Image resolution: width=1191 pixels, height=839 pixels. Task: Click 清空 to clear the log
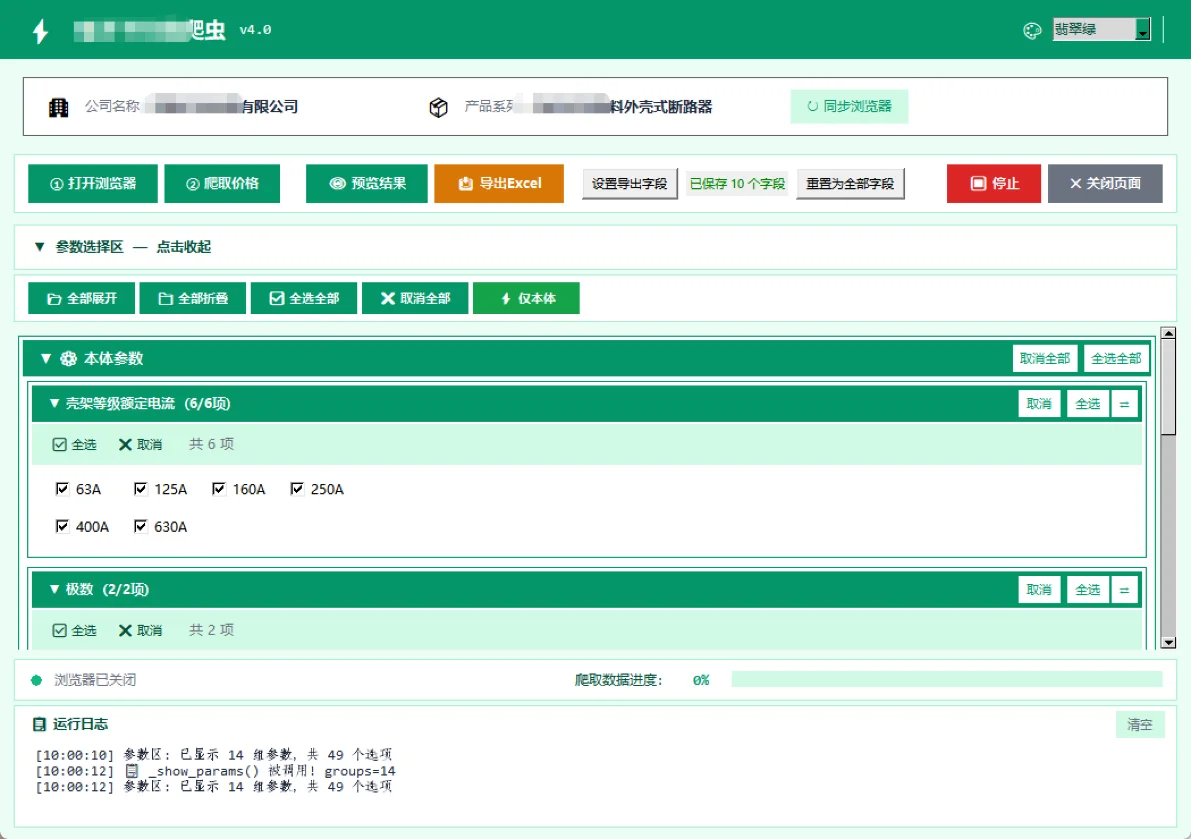point(1140,725)
